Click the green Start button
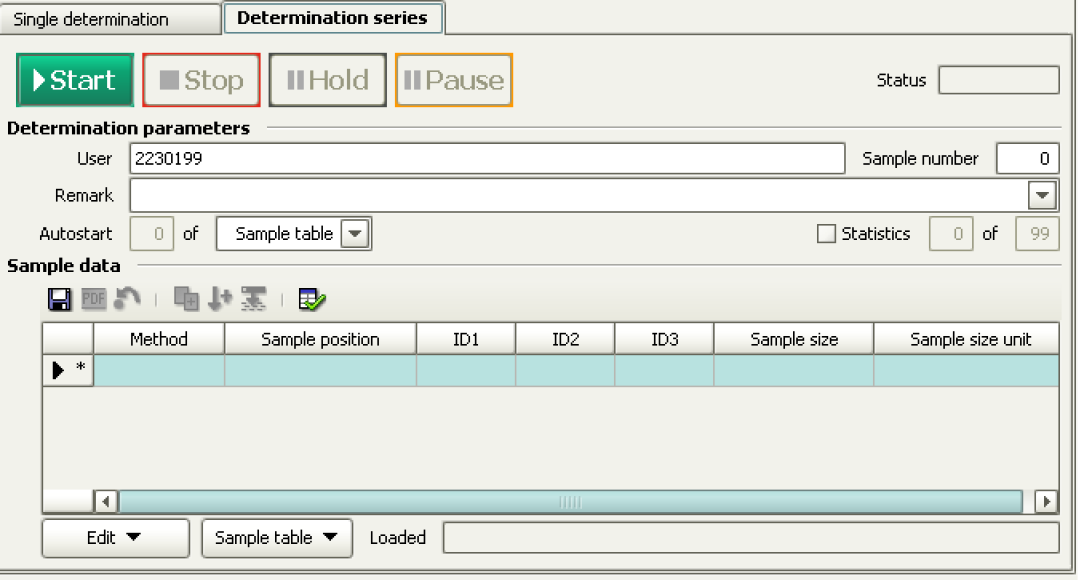Screen dimensions: 1080x580 pos(75,80)
